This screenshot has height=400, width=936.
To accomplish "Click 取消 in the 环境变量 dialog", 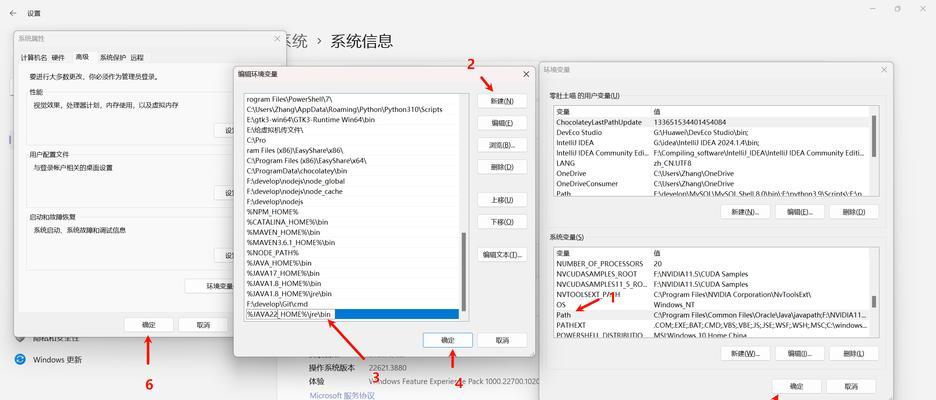I will tap(851, 386).
